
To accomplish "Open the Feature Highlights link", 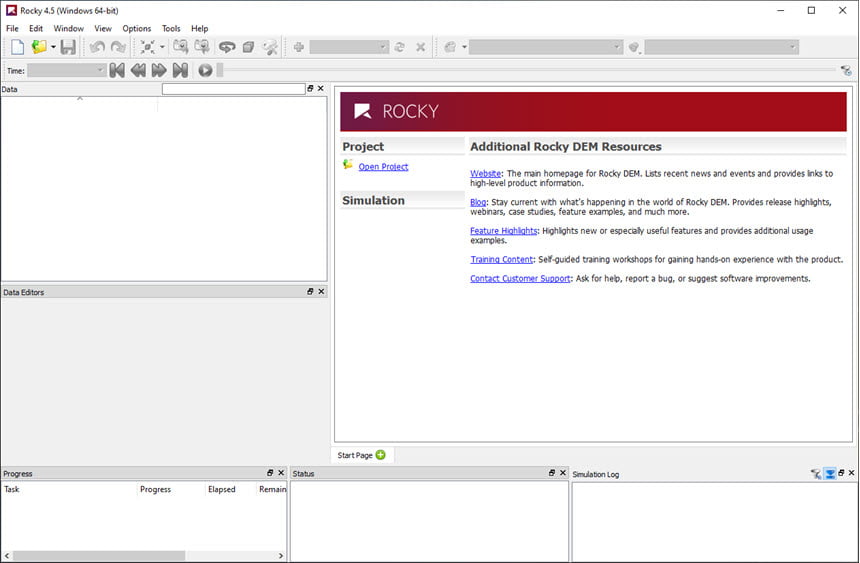I will coord(503,230).
